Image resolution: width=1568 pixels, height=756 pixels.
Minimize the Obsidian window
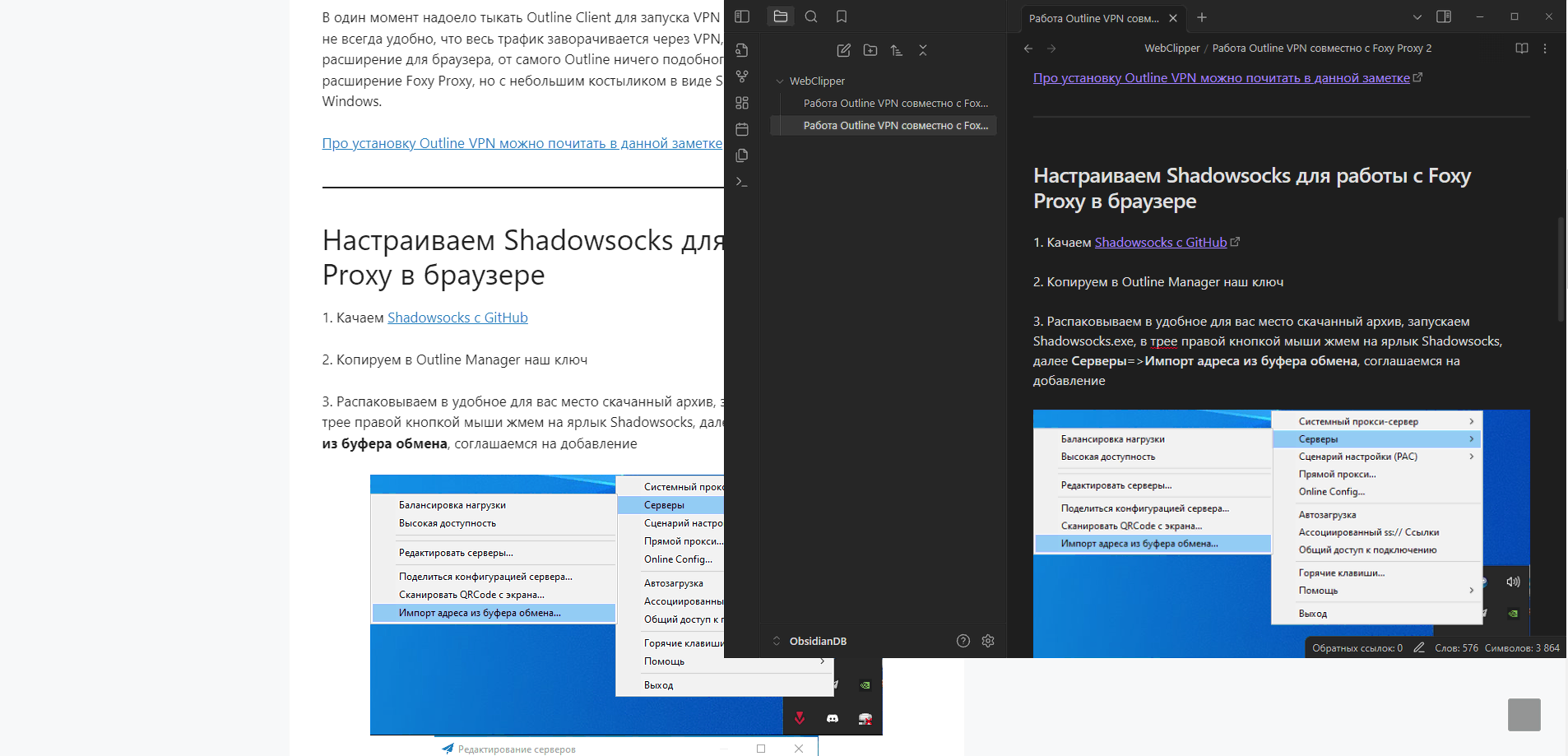pos(1480,16)
